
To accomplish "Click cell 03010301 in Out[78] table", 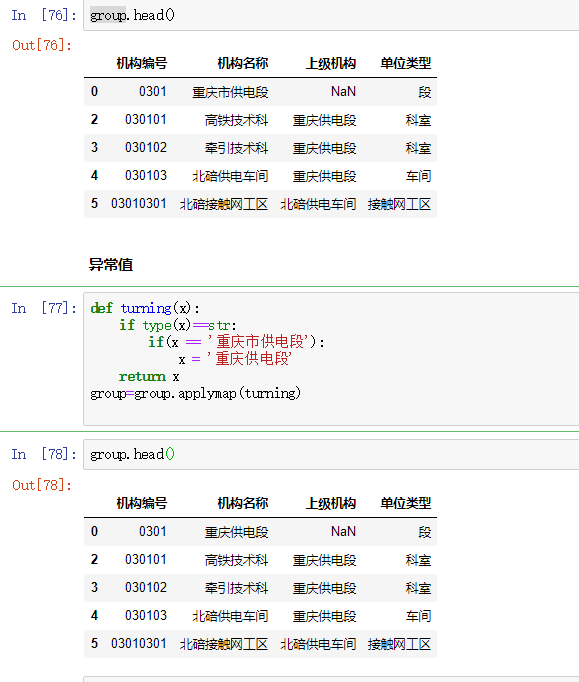I will [x=139, y=643].
